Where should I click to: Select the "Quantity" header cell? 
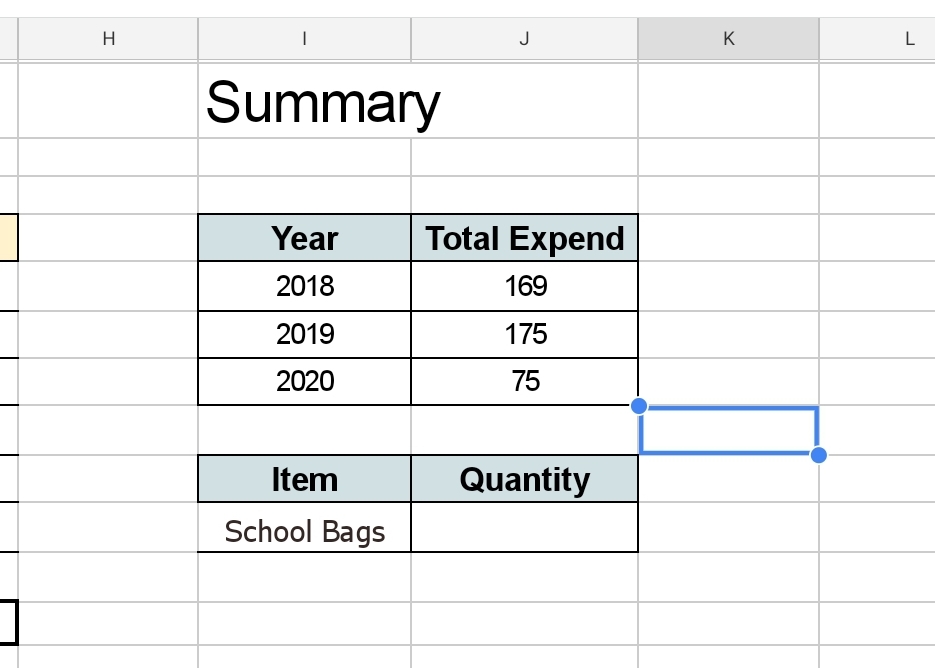point(524,479)
